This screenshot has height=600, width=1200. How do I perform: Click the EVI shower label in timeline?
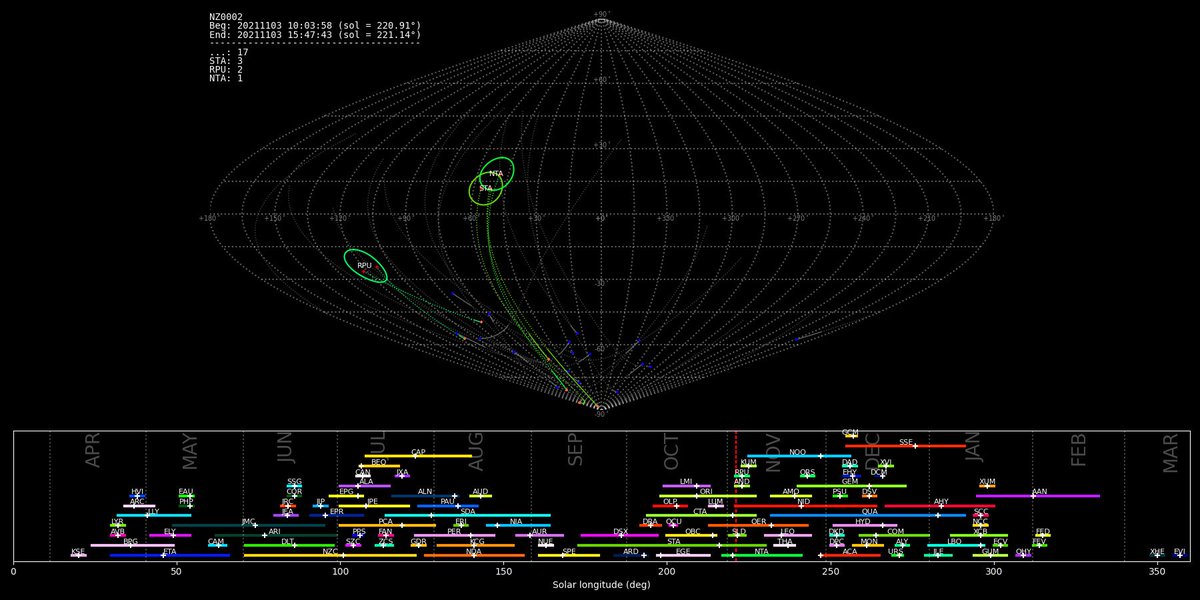point(1180,551)
